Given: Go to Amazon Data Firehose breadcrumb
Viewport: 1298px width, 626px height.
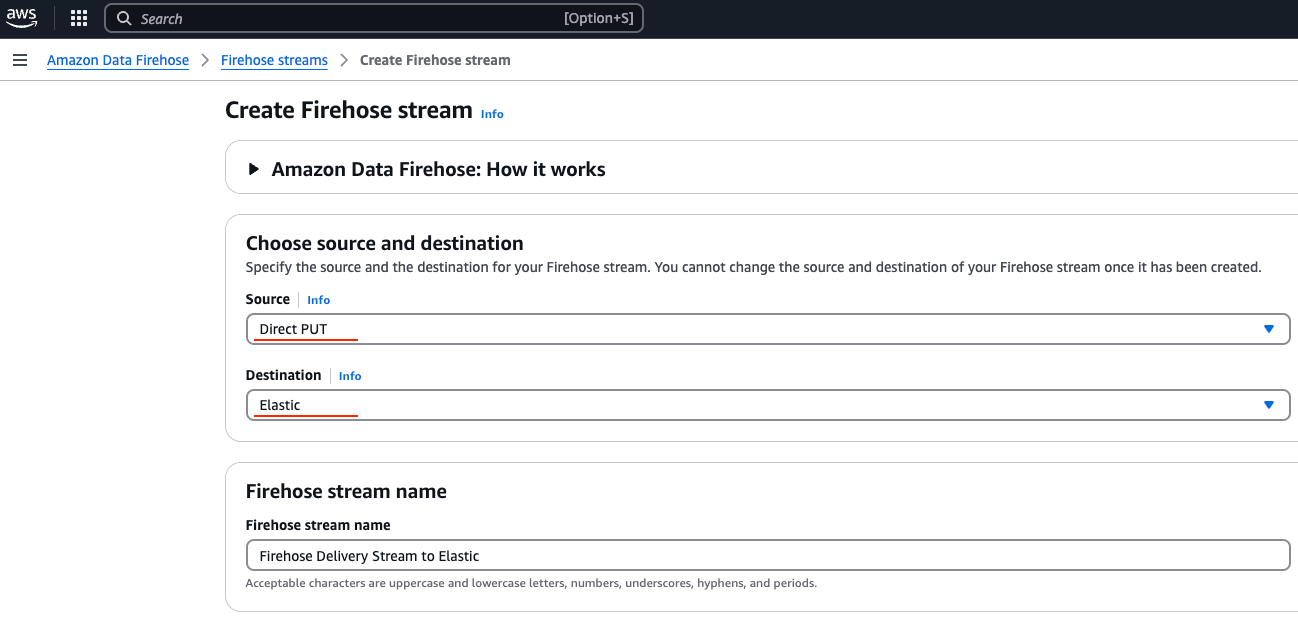Looking at the screenshot, I should coord(118,60).
